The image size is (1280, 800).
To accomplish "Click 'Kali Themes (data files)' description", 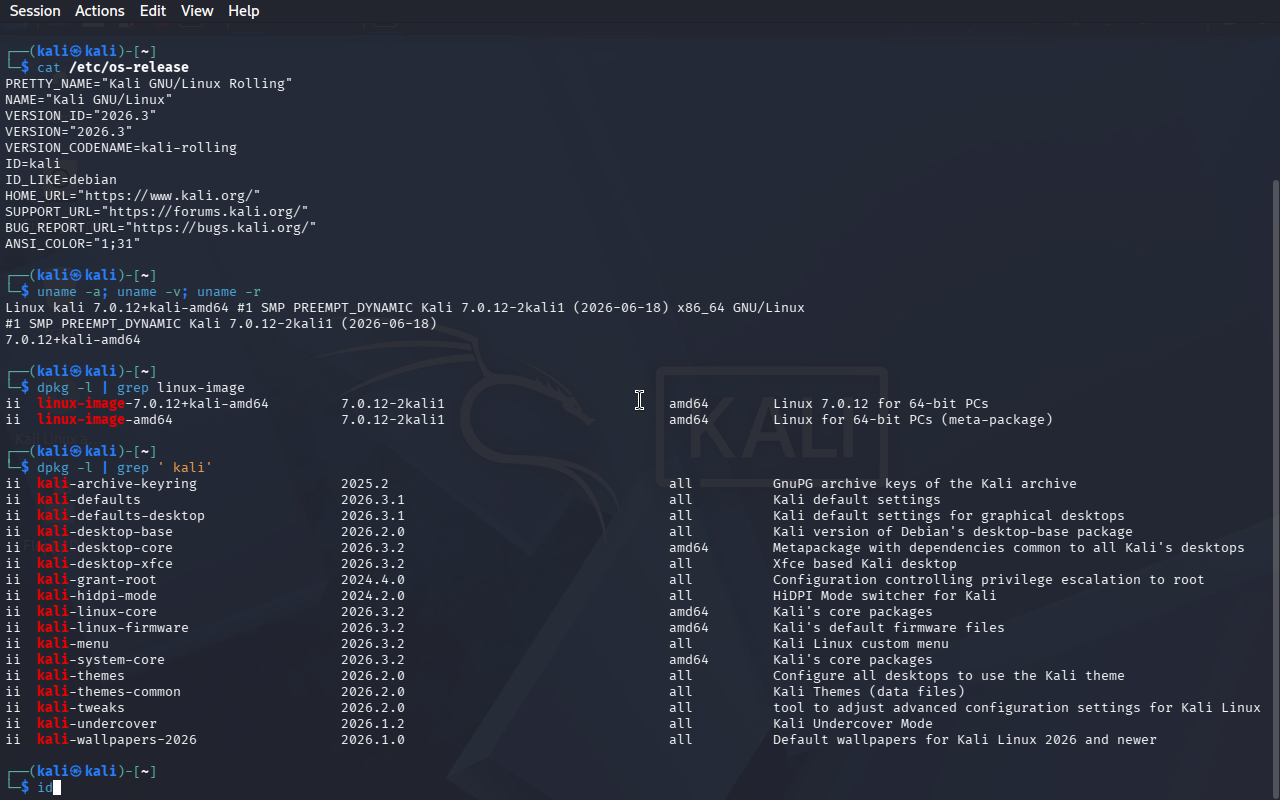I will click(x=869, y=692).
